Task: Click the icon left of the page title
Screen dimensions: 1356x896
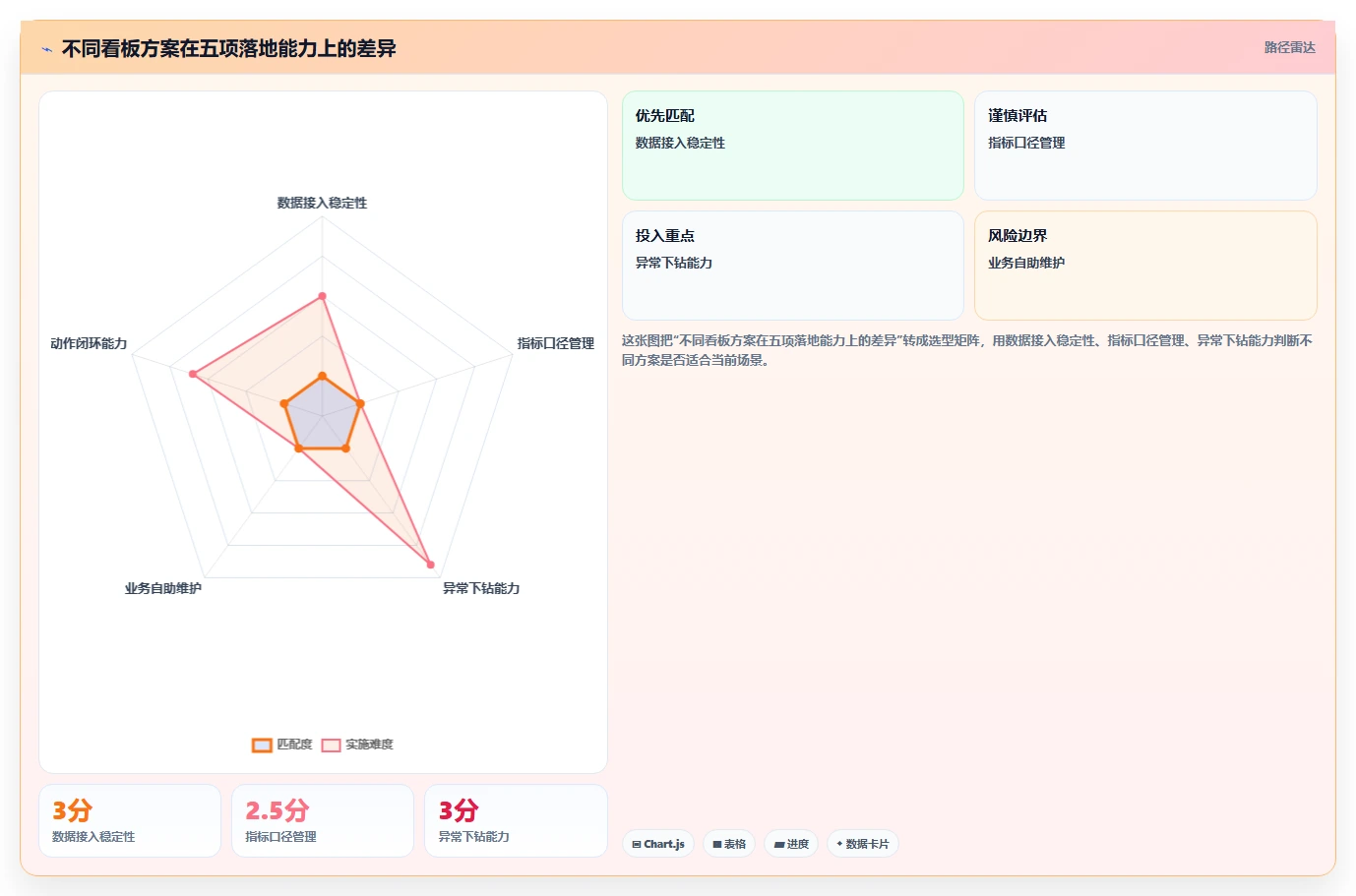Action: click(46, 49)
